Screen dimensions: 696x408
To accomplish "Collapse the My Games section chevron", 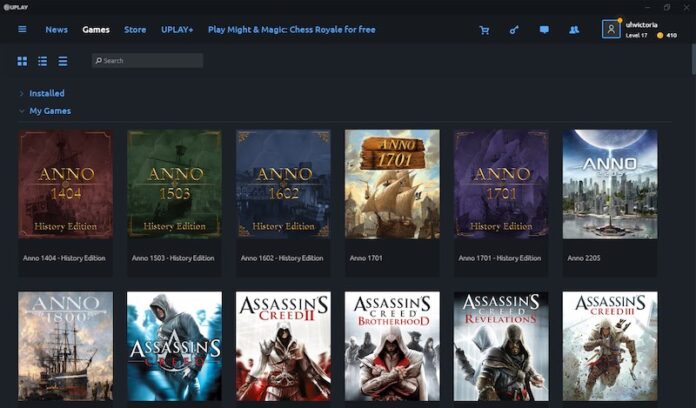I will [21, 111].
